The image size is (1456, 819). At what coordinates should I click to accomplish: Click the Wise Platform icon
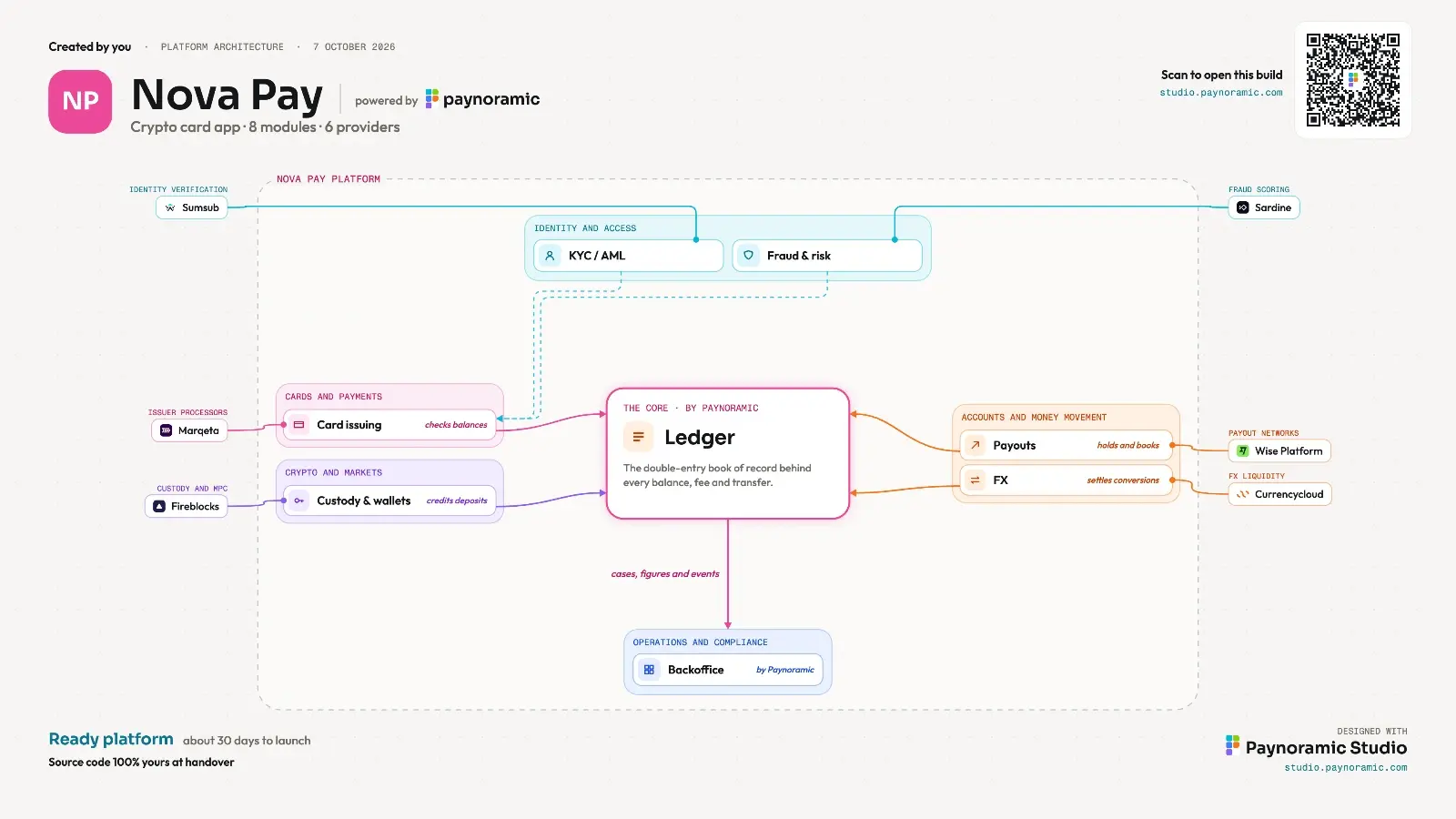coord(1243,450)
